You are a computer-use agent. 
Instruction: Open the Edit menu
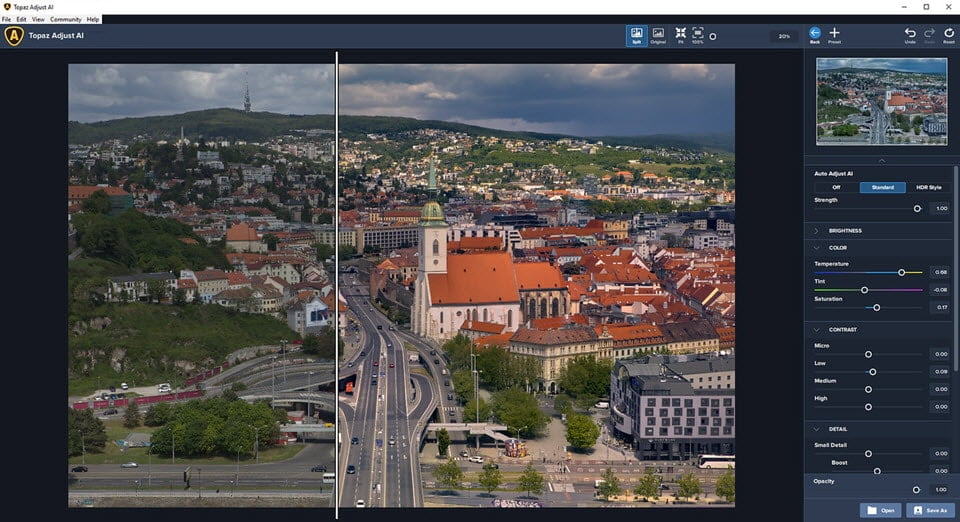point(21,20)
